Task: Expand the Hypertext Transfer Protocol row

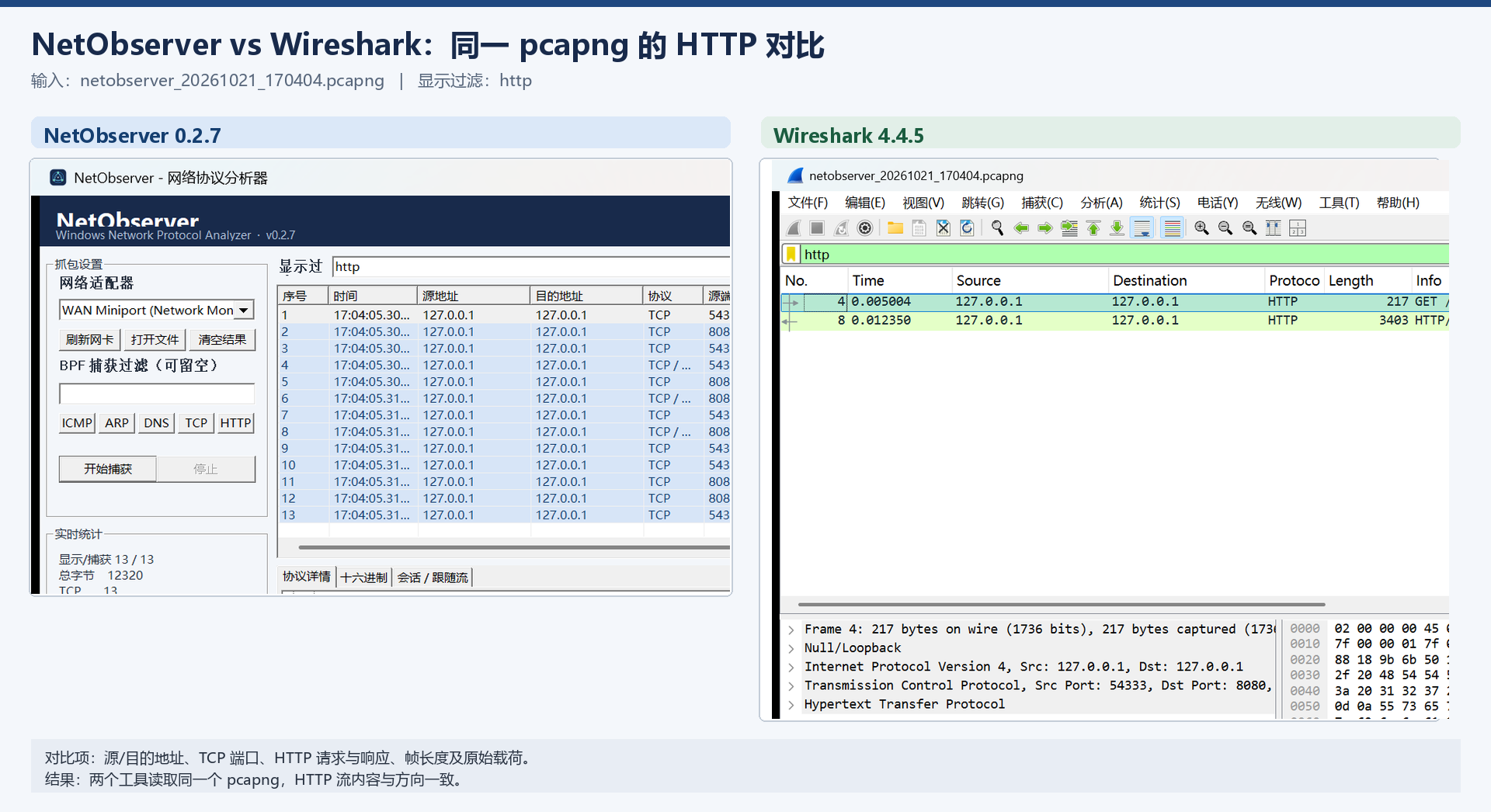Action: [791, 704]
